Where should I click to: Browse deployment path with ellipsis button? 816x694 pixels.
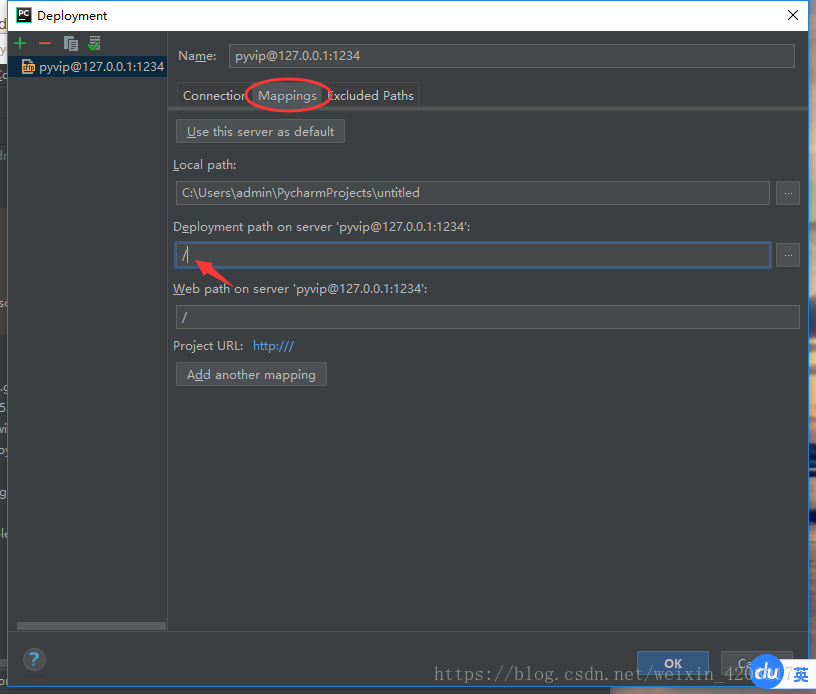[x=788, y=255]
